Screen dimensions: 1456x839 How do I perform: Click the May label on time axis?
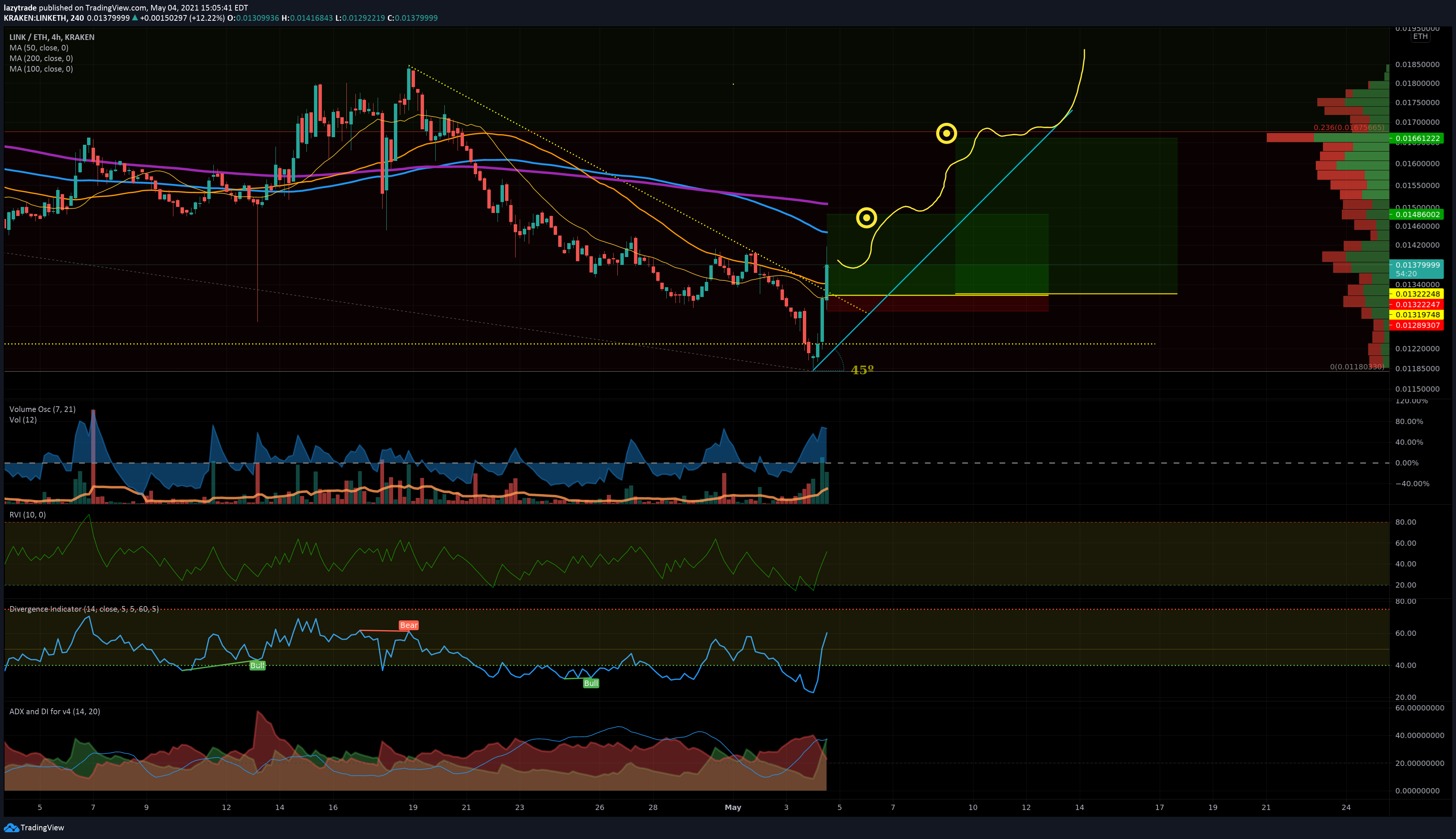[x=732, y=807]
